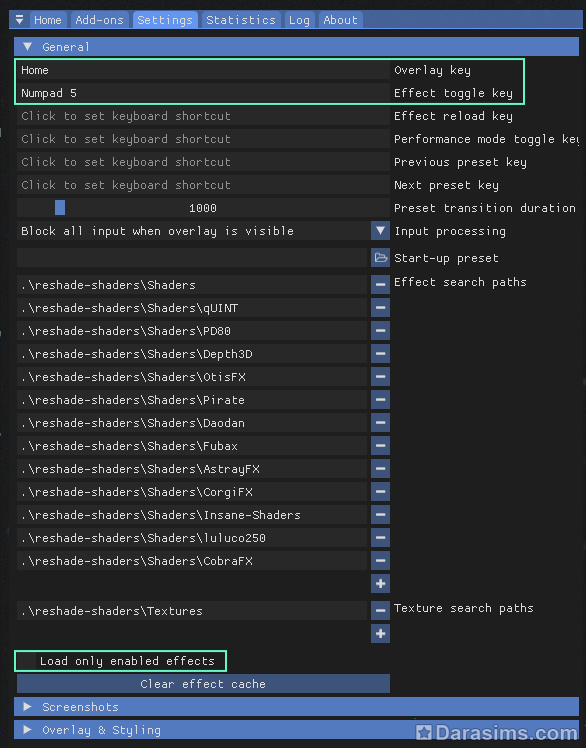Click the 'Texture search paths' label

click(463, 608)
